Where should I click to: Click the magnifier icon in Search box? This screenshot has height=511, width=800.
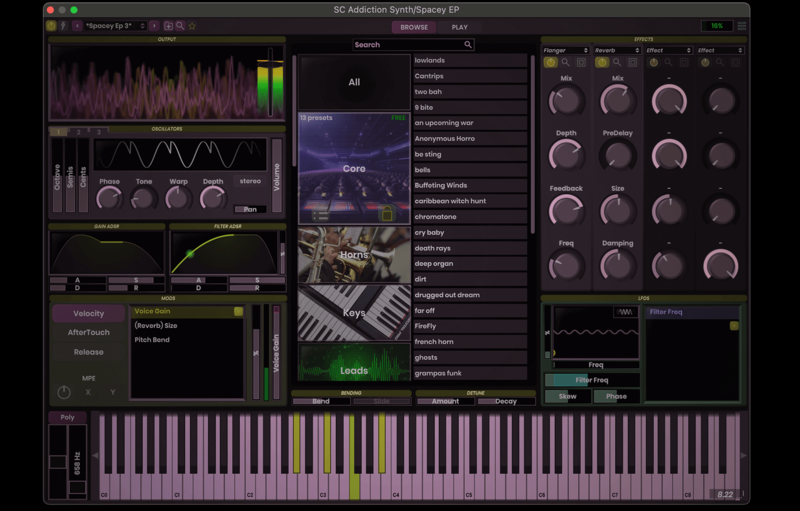coord(468,45)
